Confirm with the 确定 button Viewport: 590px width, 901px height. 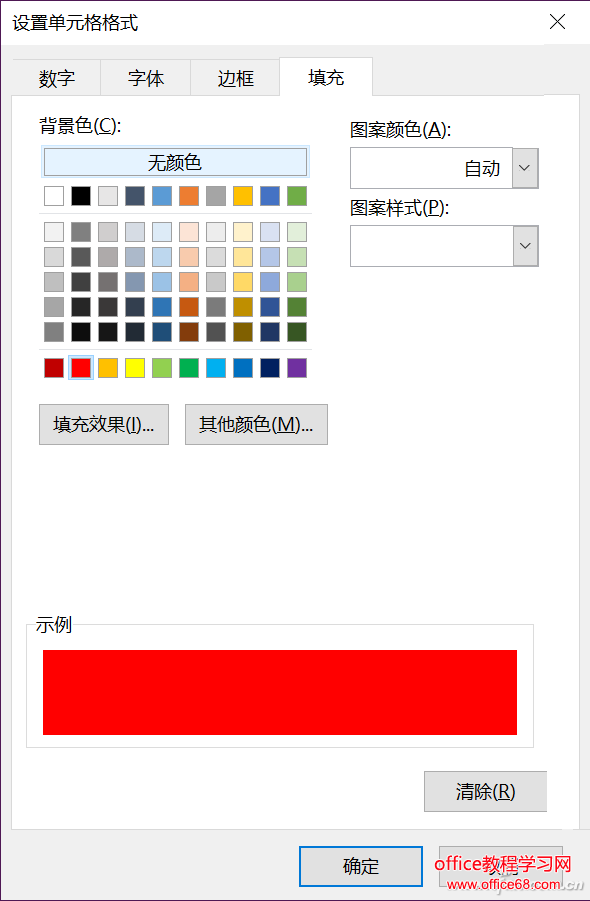tap(361, 866)
